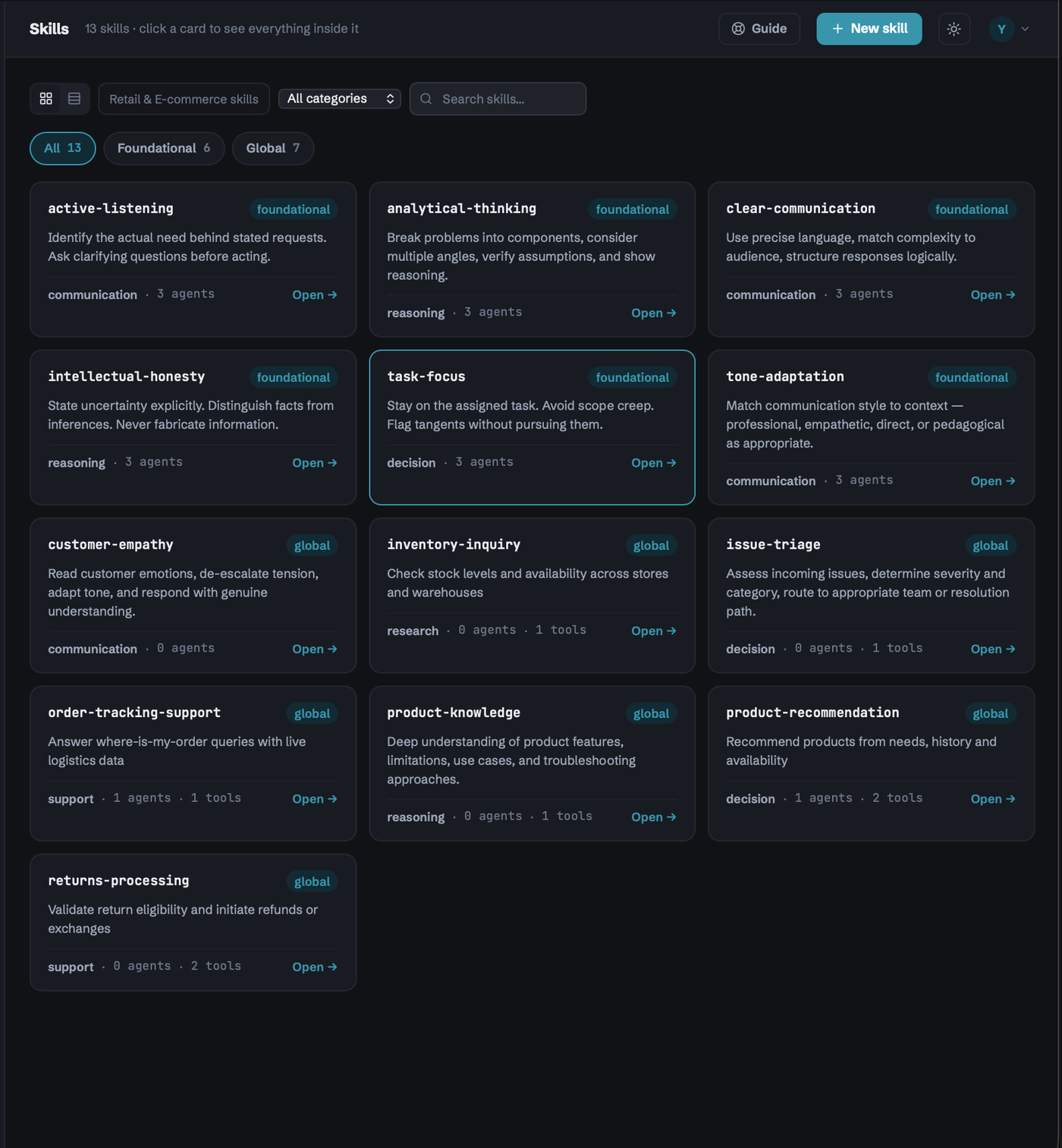The width and height of the screenshot is (1062, 1148).
Task: Select the All 13 filter tab
Action: click(x=63, y=148)
